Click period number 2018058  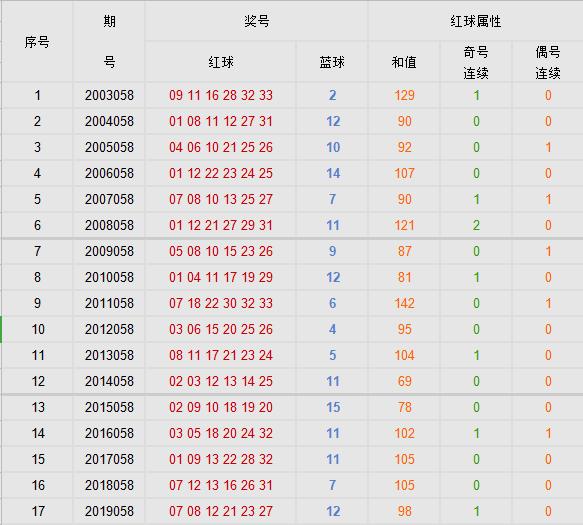tap(109, 485)
